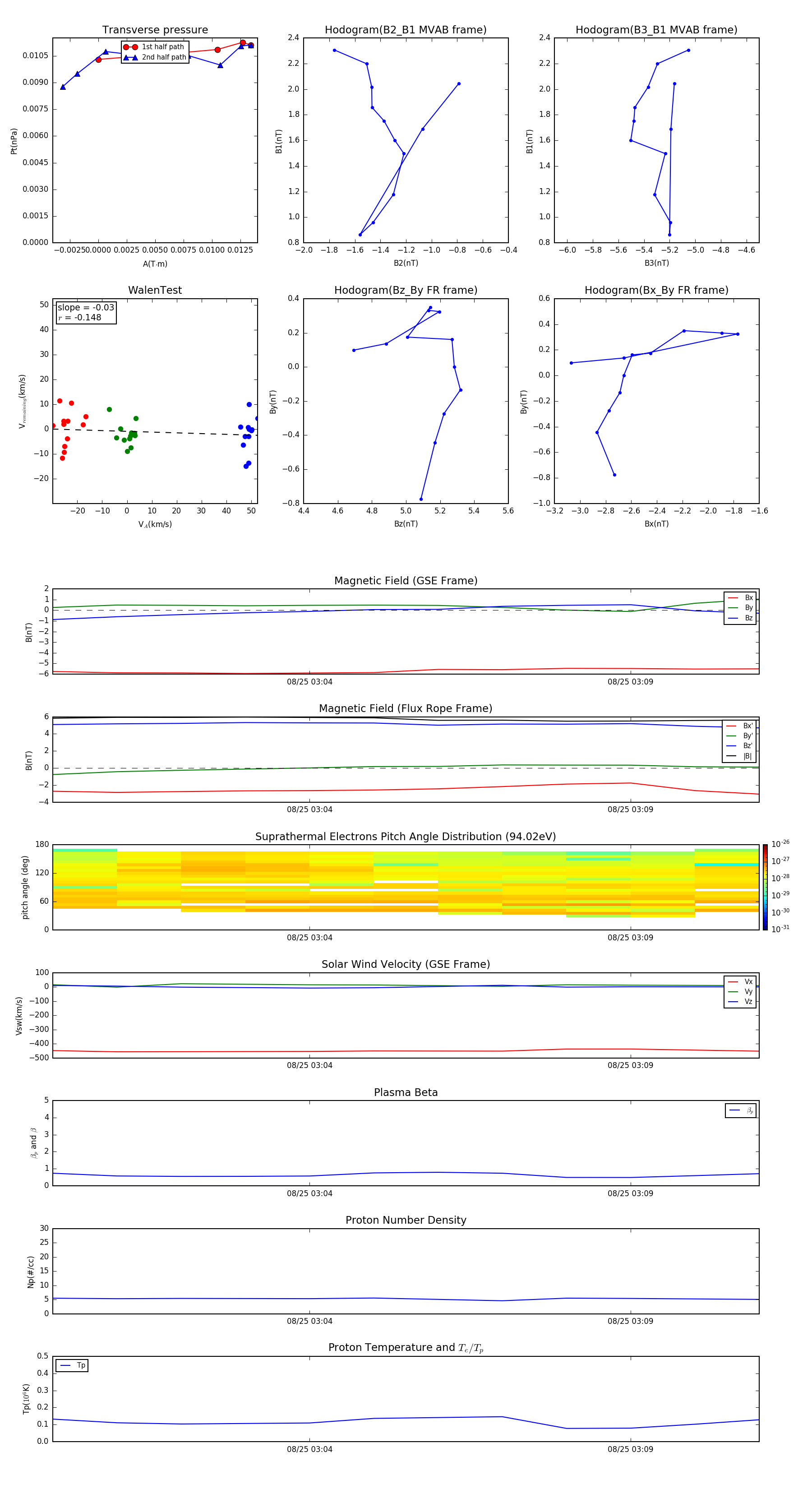Click the 'V_remaining(km/s)' axis label

22,401
